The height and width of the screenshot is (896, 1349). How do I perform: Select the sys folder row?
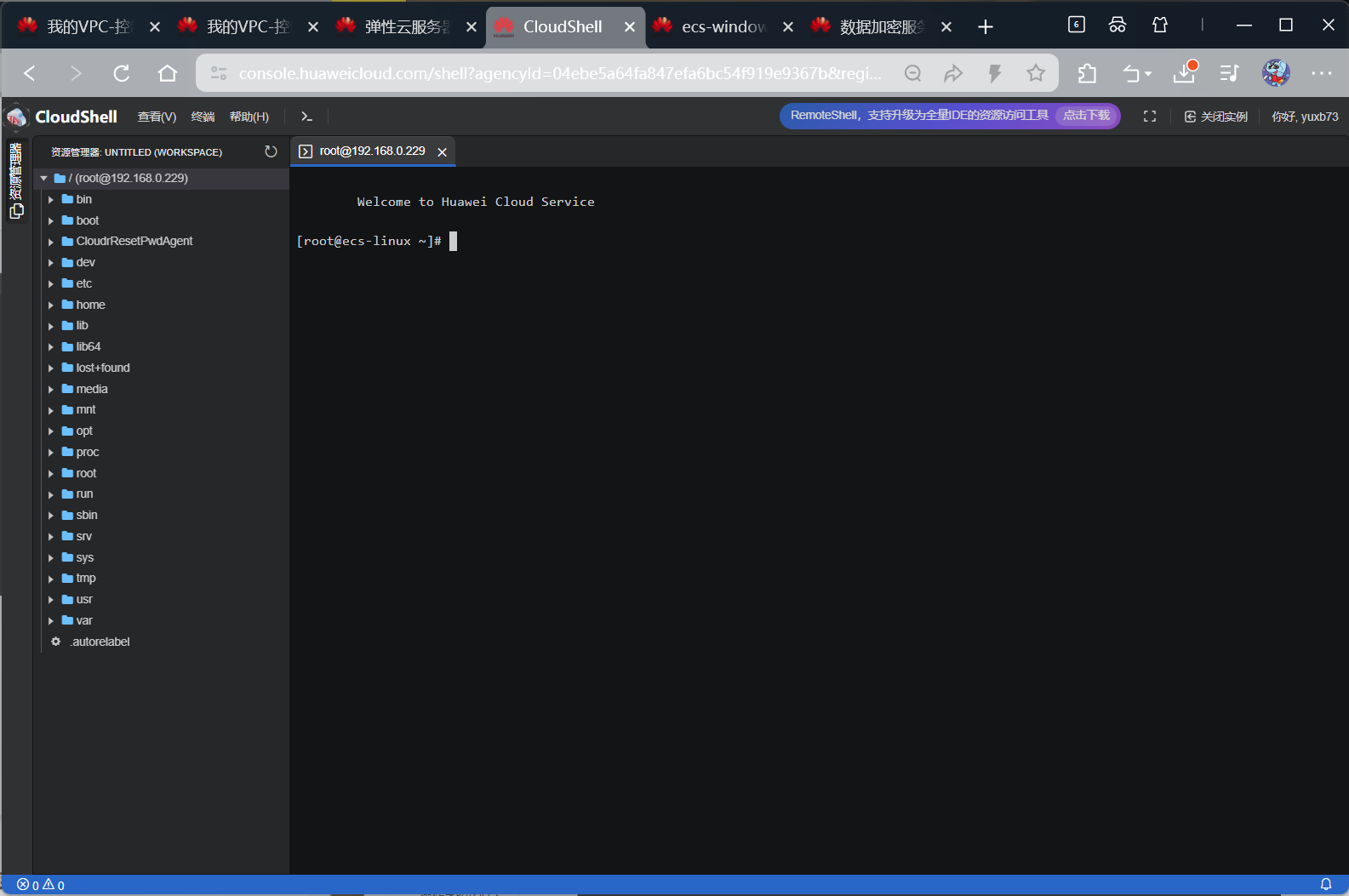tap(162, 557)
